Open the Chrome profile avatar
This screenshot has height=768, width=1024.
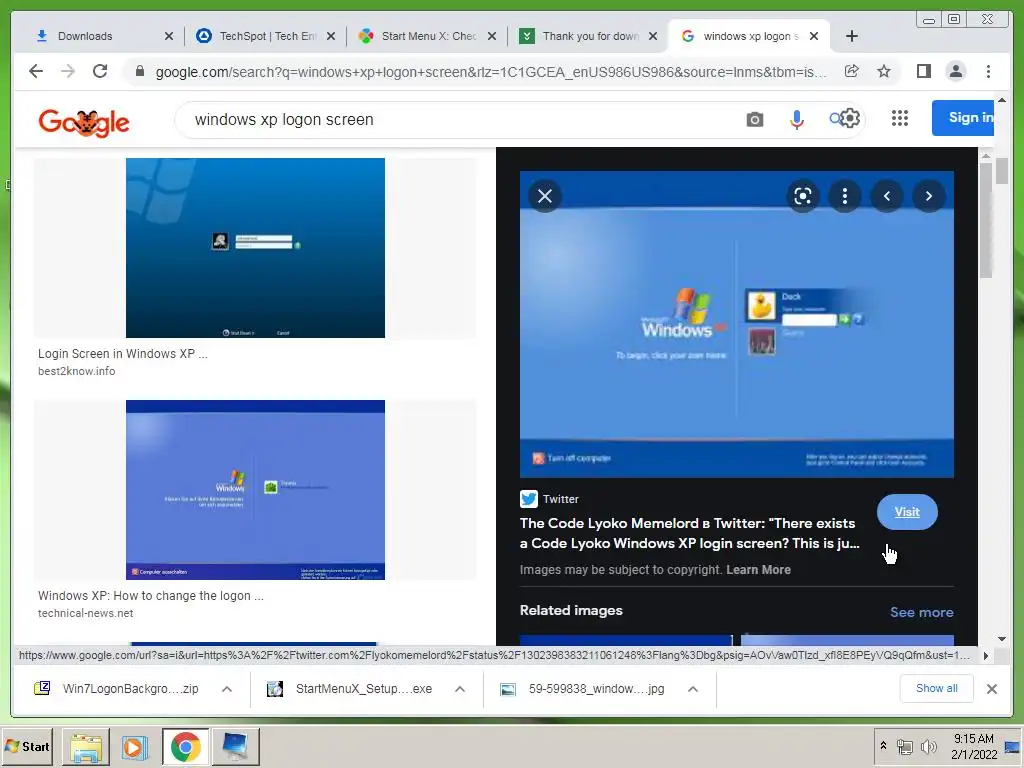click(x=955, y=71)
